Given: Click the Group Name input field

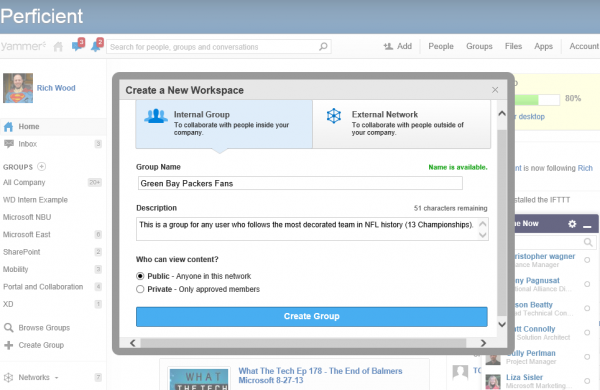Looking at the screenshot, I should pyautogui.click(x=300, y=183).
